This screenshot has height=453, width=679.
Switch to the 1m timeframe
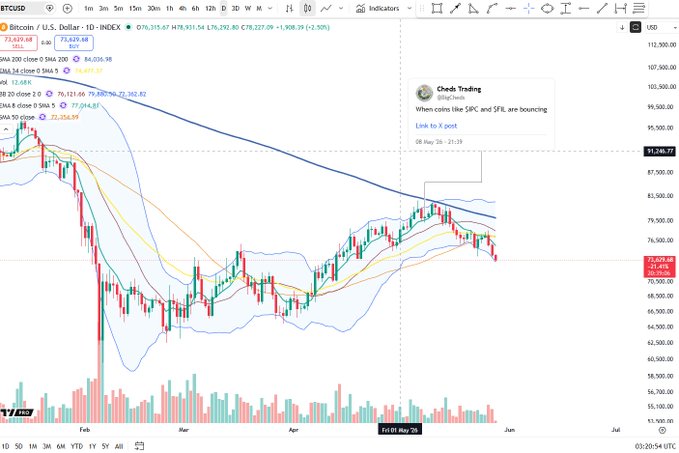(x=88, y=8)
